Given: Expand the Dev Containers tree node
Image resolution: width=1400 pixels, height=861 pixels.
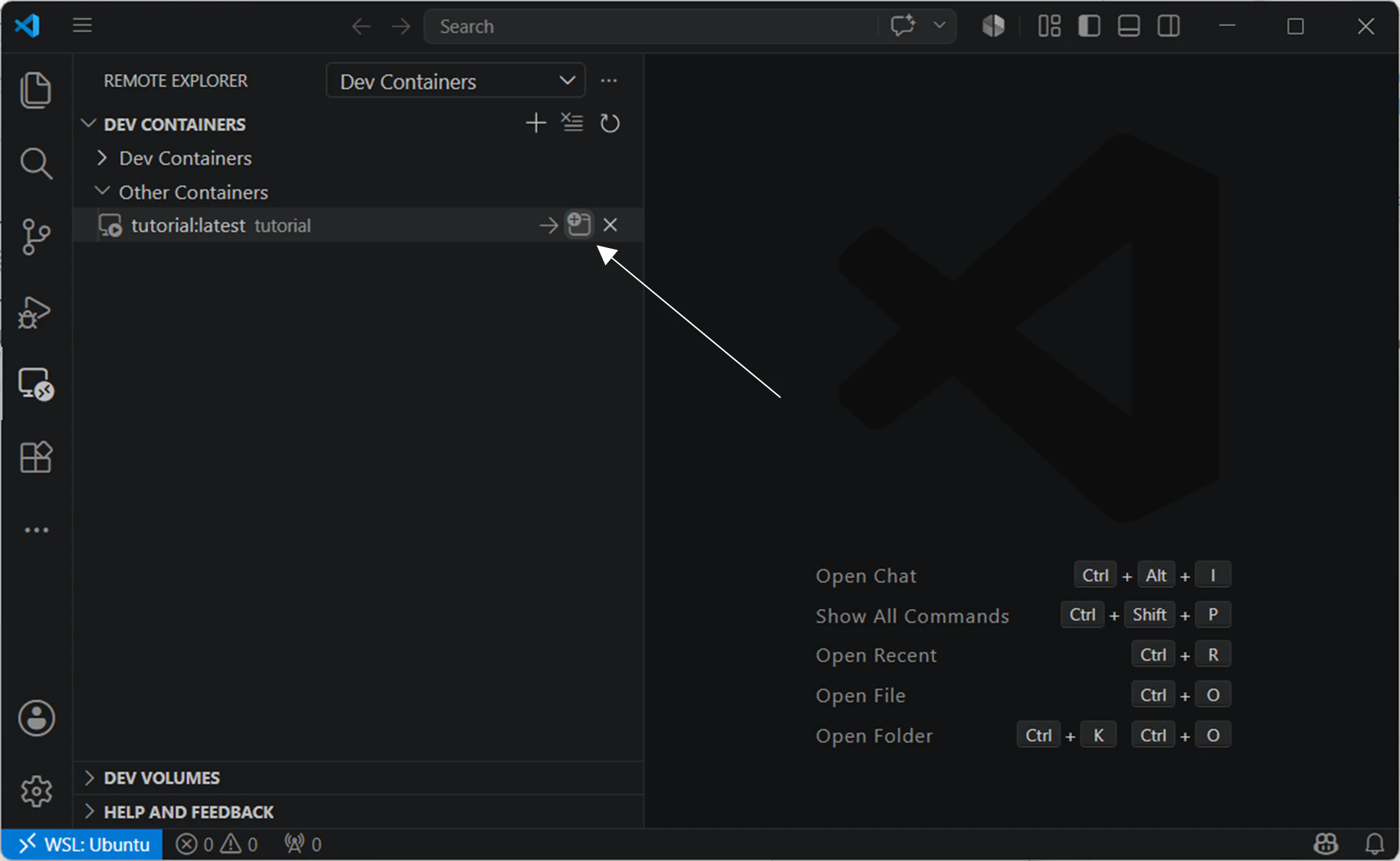Looking at the screenshot, I should (x=102, y=157).
